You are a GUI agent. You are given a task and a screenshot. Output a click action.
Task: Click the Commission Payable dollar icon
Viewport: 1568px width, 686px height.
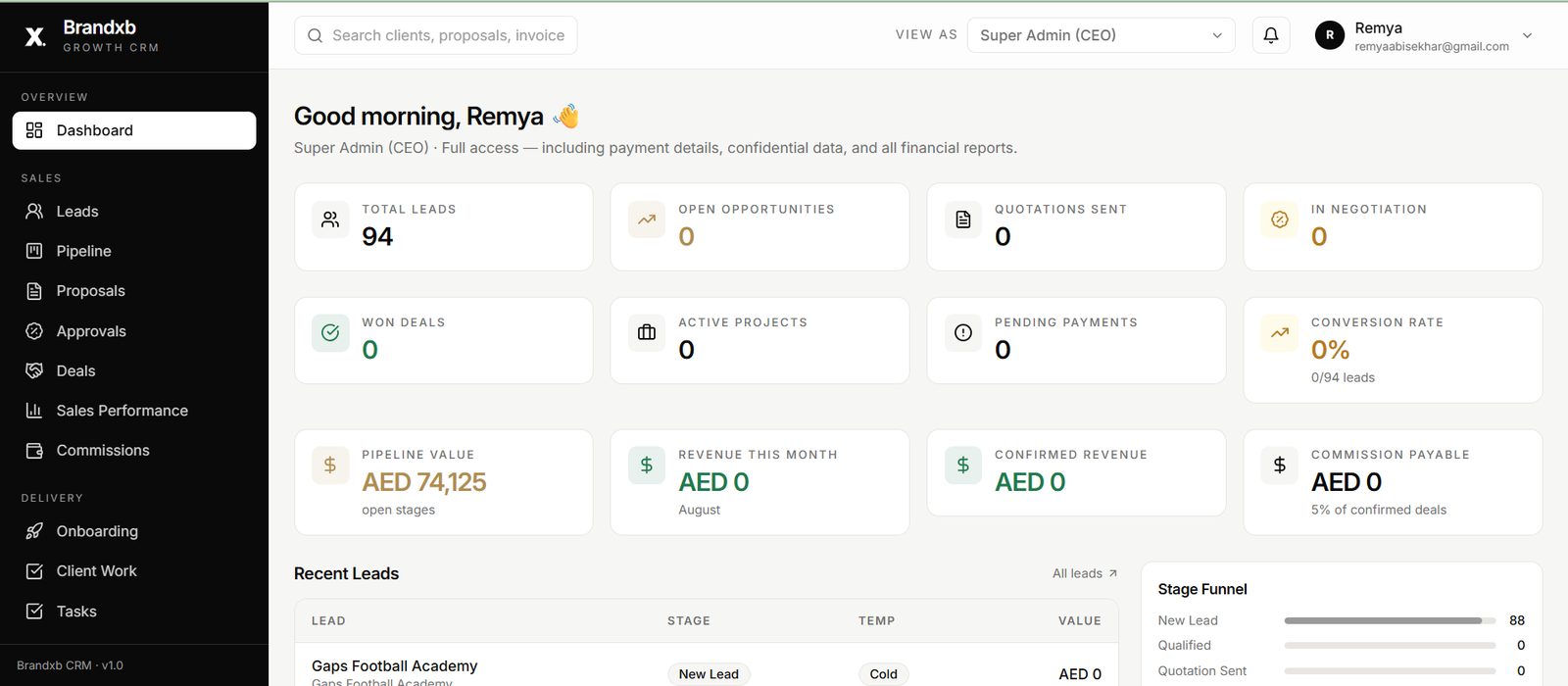click(1280, 465)
